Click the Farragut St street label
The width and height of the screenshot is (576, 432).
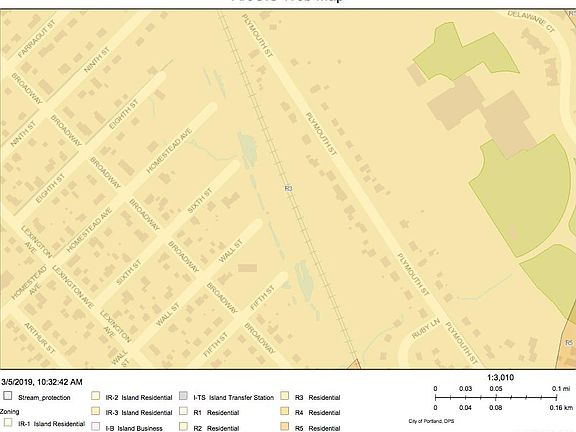coord(36,39)
